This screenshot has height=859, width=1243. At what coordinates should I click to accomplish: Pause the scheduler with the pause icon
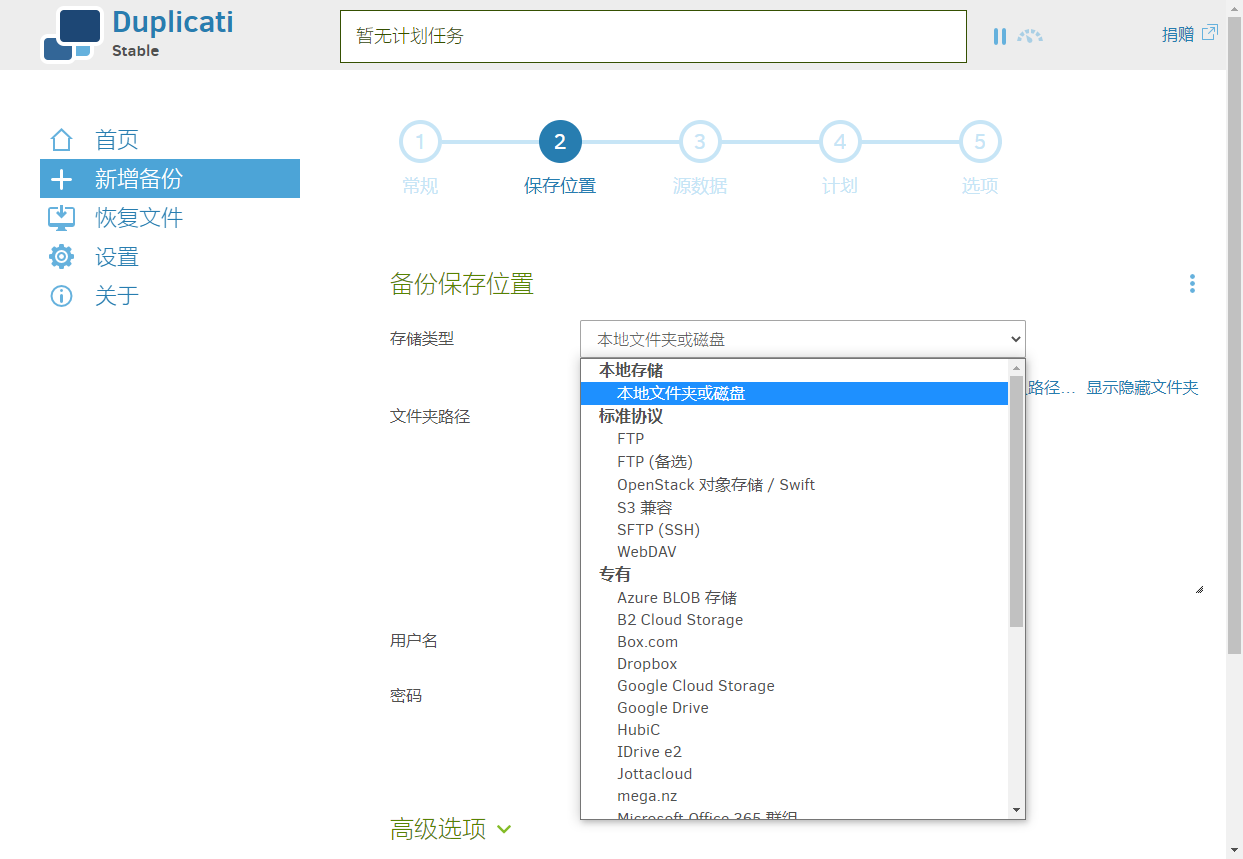[999, 36]
